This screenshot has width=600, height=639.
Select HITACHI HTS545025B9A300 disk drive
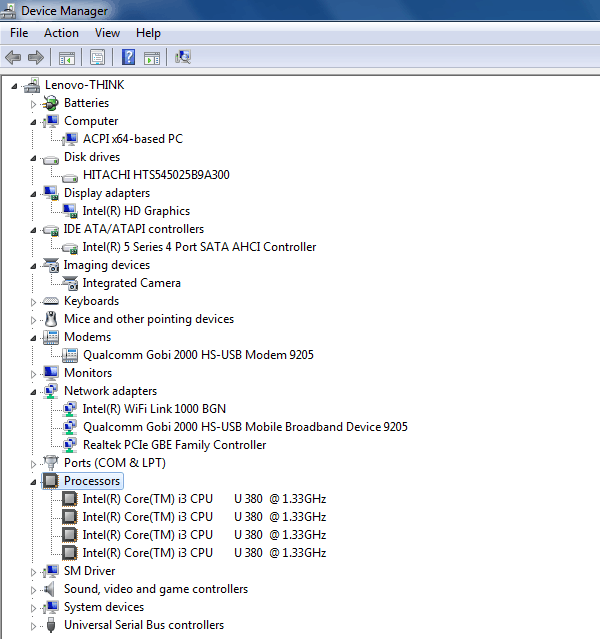[x=156, y=175]
